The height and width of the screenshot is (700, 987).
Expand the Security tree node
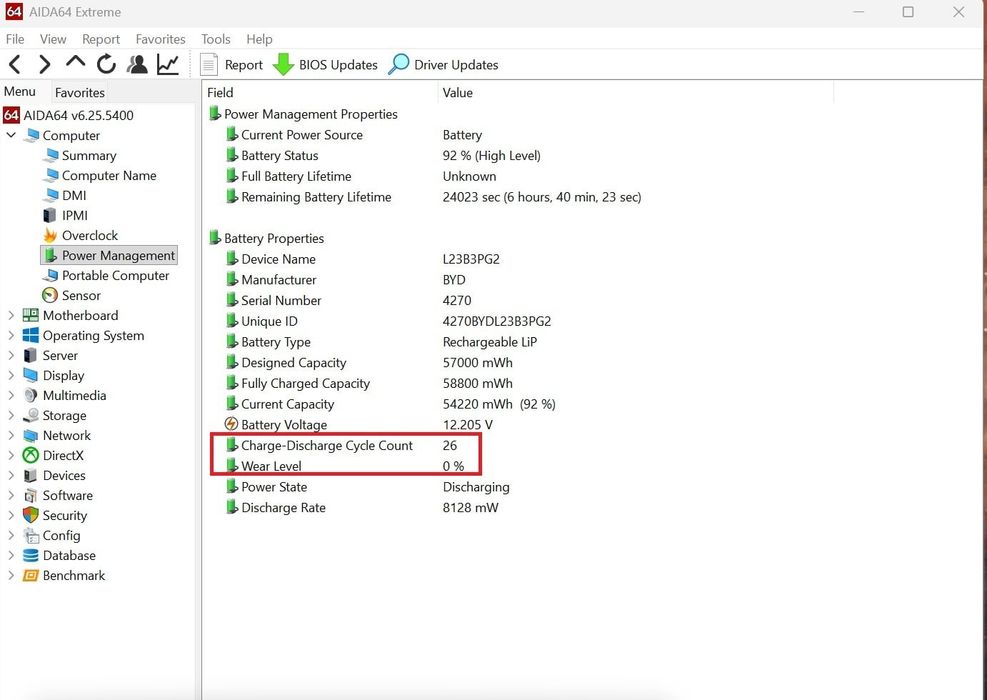[x=11, y=515]
